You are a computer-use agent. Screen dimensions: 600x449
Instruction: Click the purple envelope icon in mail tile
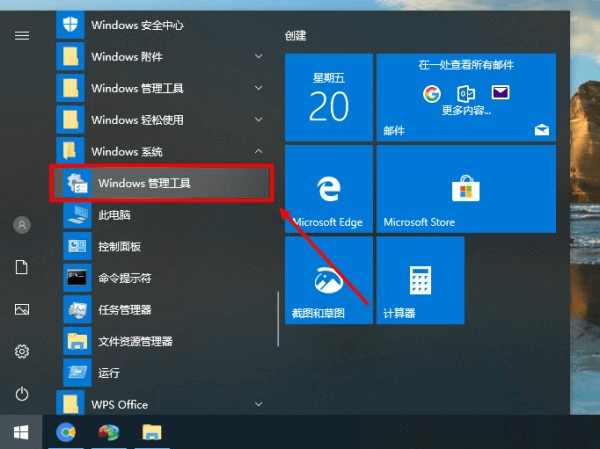tap(501, 92)
